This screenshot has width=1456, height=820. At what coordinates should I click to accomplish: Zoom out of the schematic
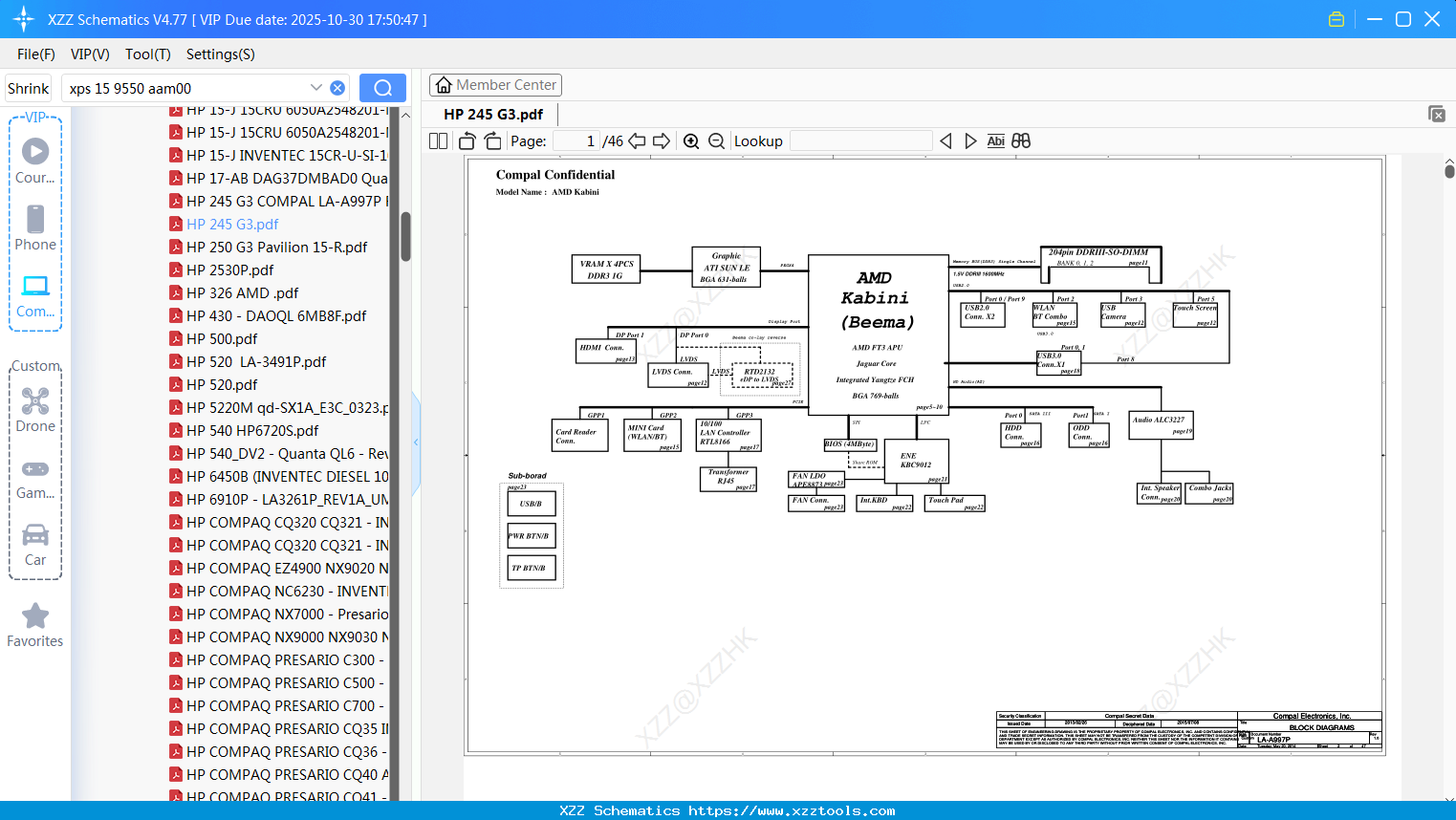click(x=716, y=141)
